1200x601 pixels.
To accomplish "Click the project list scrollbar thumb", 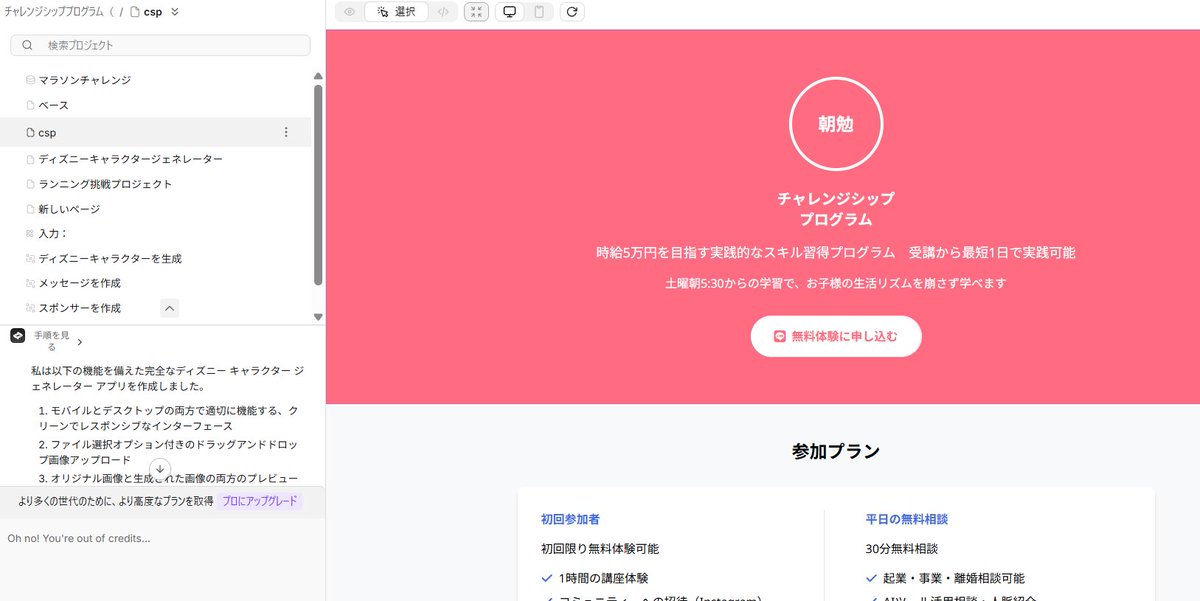I will (318, 185).
